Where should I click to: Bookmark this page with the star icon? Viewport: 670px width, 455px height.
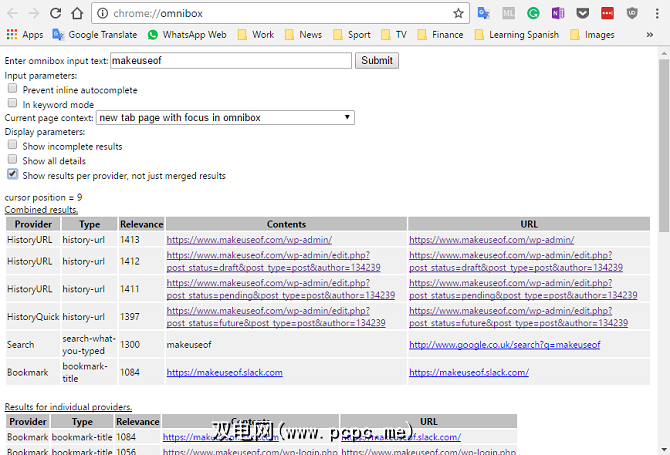458,14
